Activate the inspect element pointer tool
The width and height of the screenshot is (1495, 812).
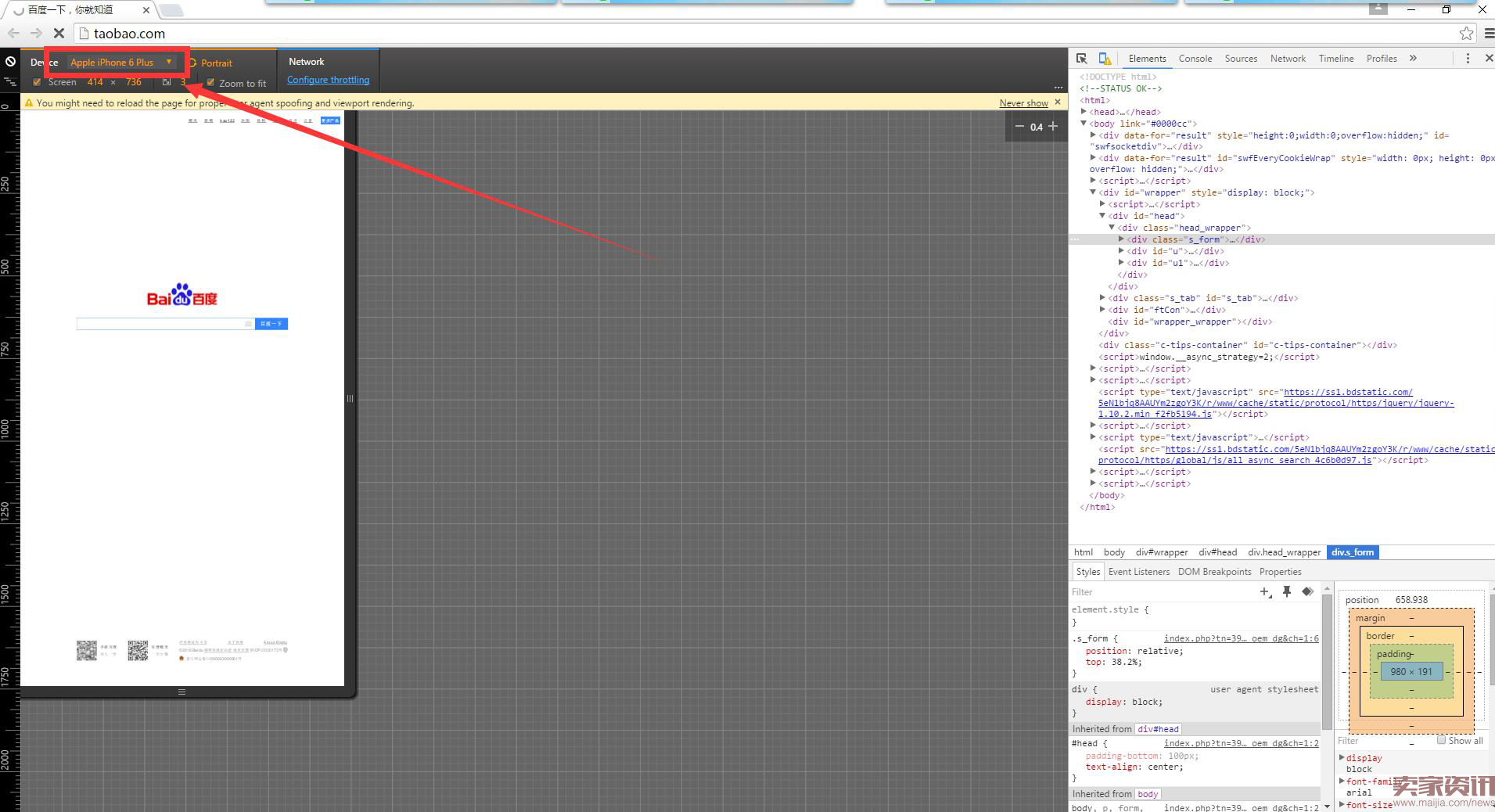coord(1081,59)
